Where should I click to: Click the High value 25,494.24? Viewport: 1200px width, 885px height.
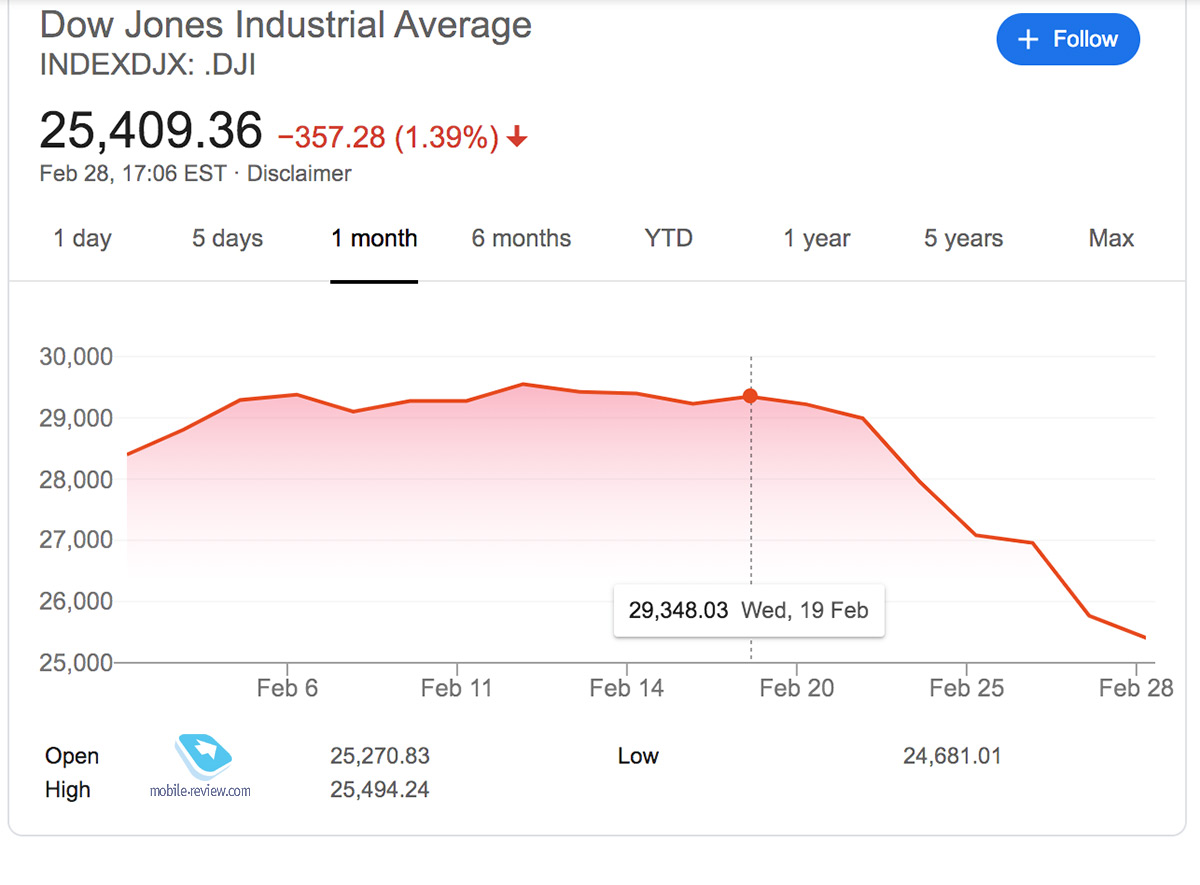pos(380,790)
